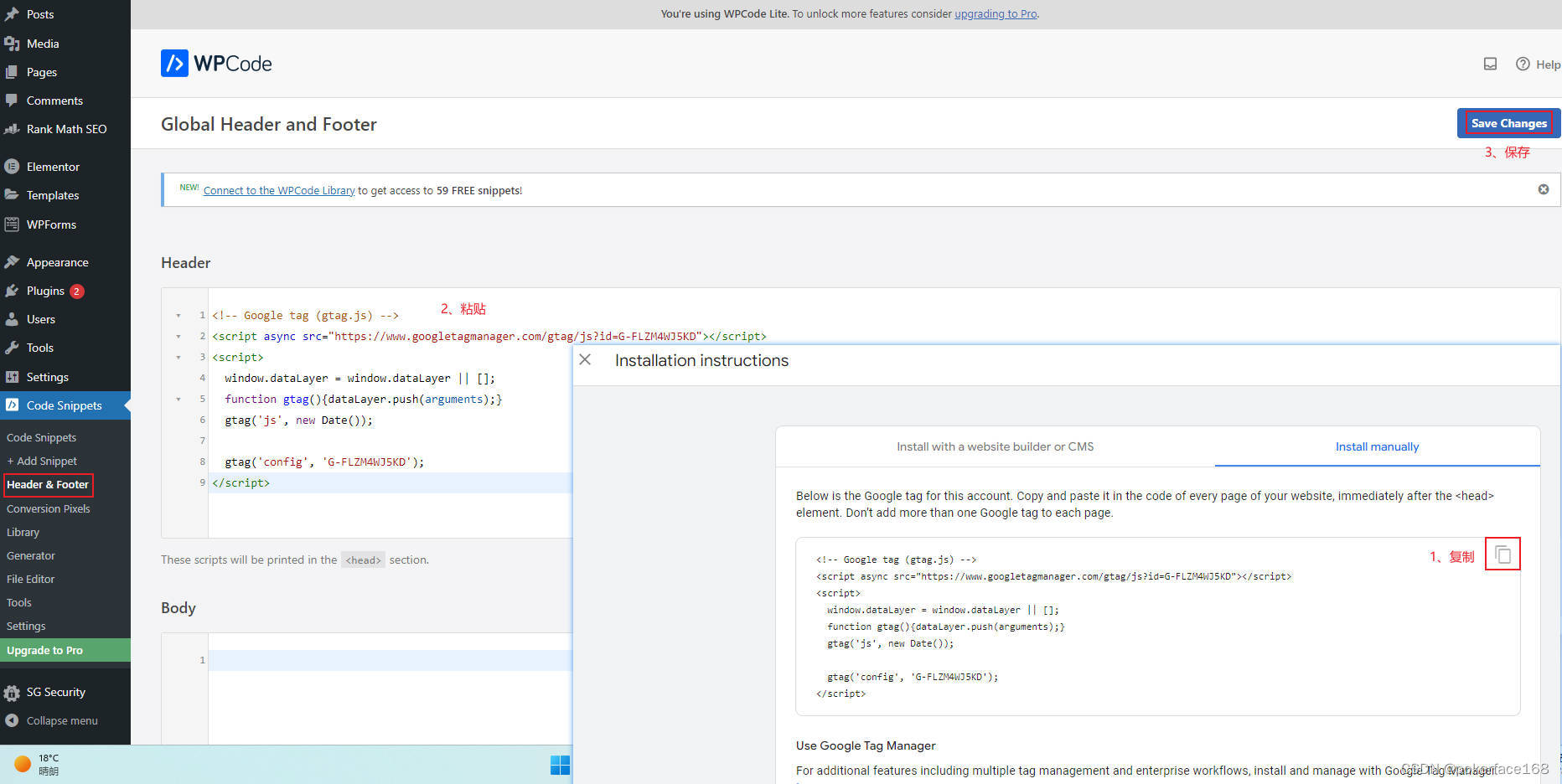Fold header code at line 3

pos(178,358)
